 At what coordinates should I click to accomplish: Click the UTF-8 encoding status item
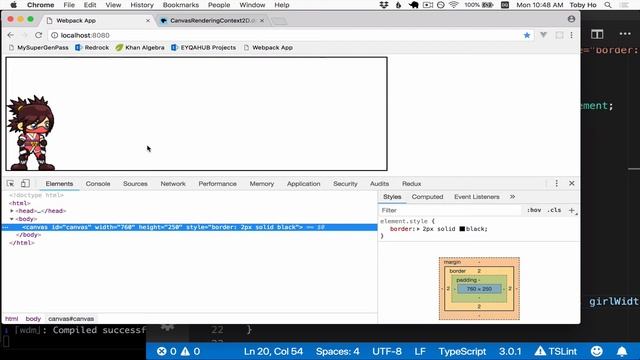click(387, 351)
